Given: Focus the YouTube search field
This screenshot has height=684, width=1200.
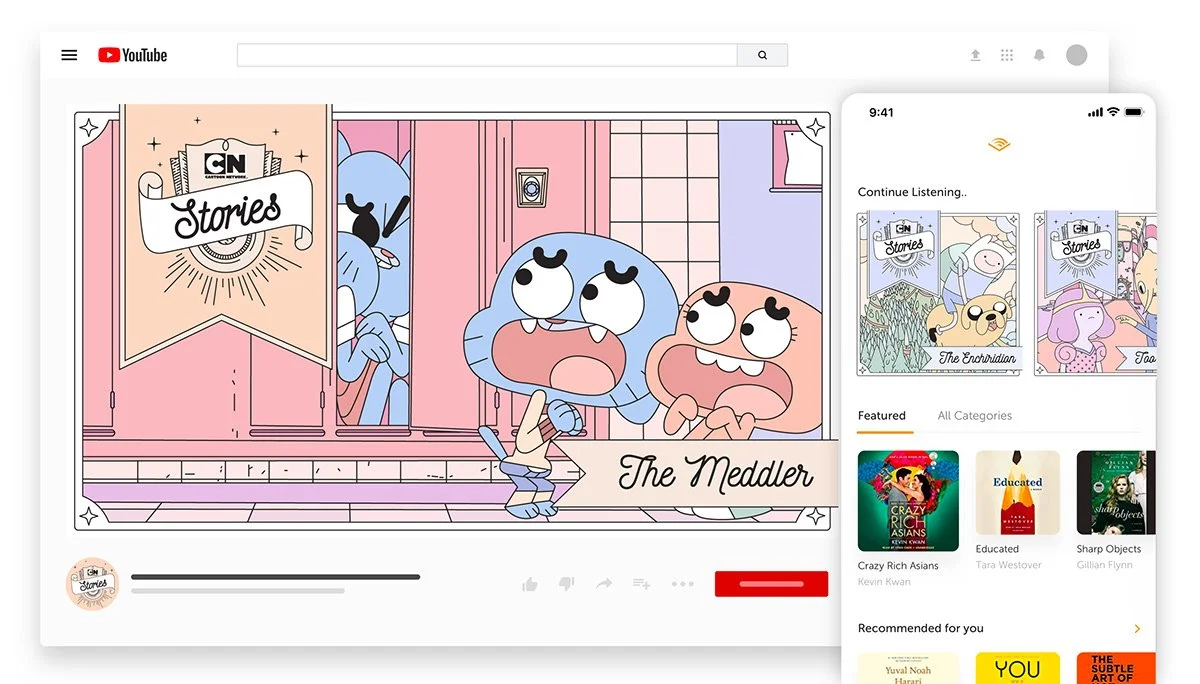Looking at the screenshot, I should [487, 55].
